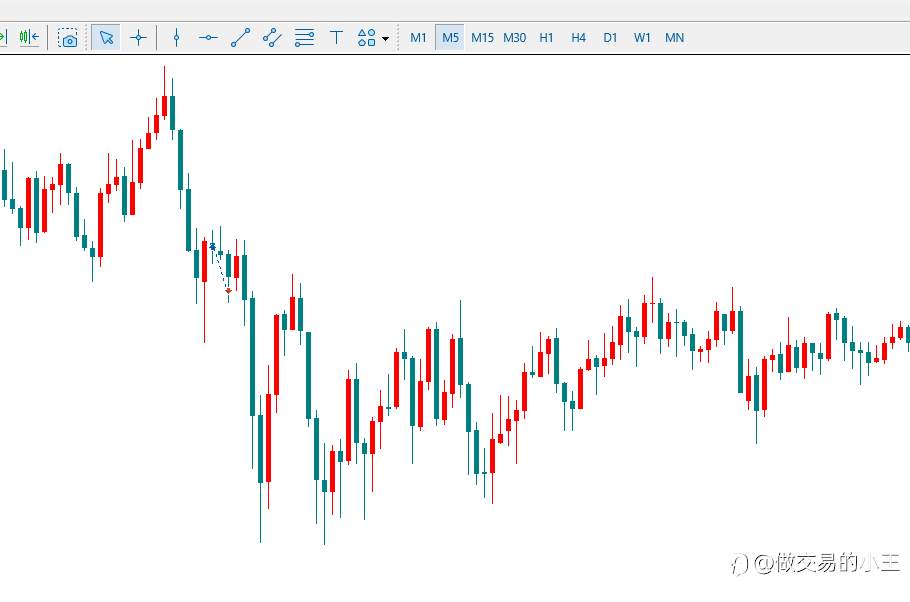Set timeframe to H4

click(578, 38)
